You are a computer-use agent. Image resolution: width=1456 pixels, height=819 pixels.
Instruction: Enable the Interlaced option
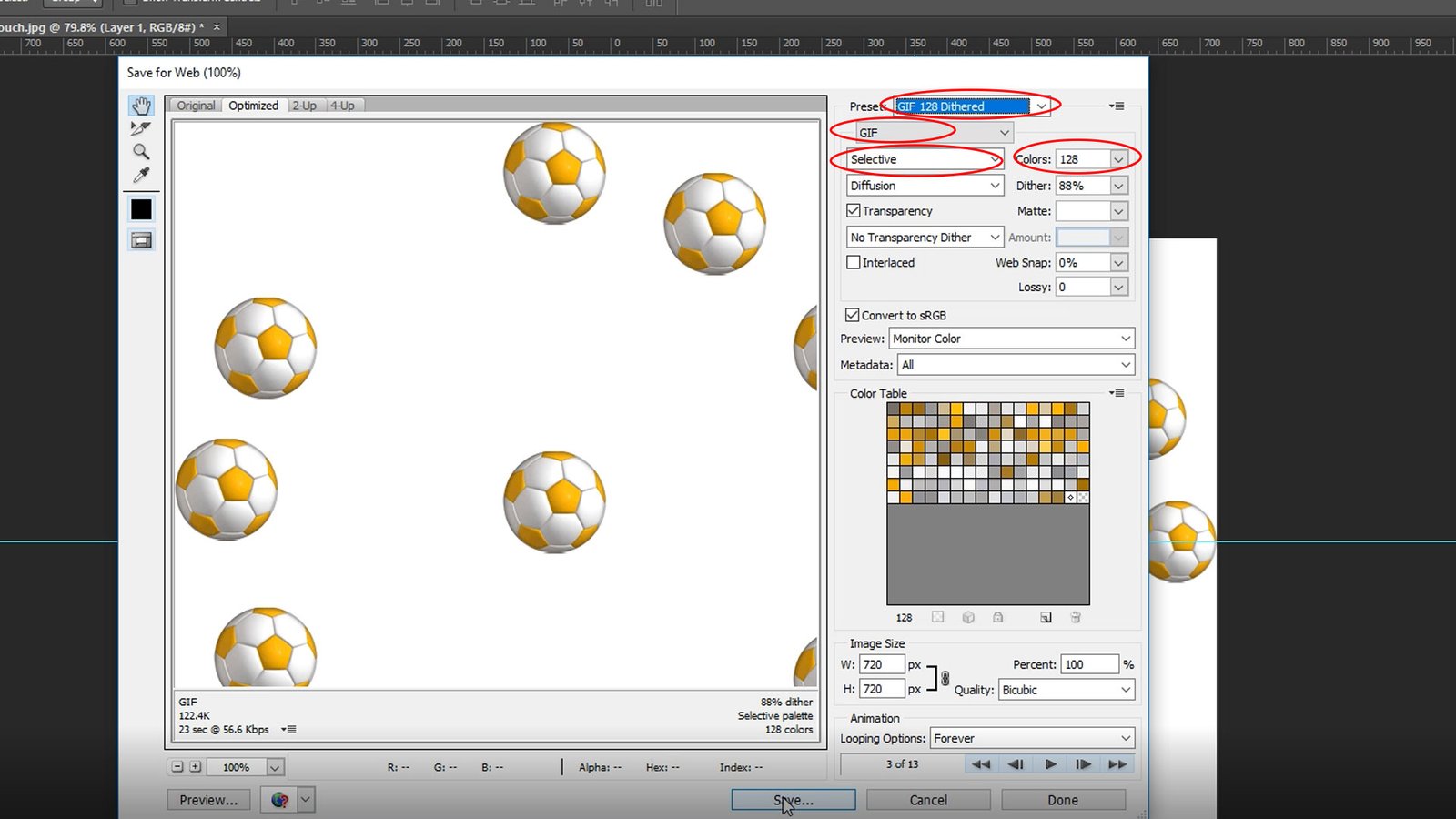coord(854,262)
